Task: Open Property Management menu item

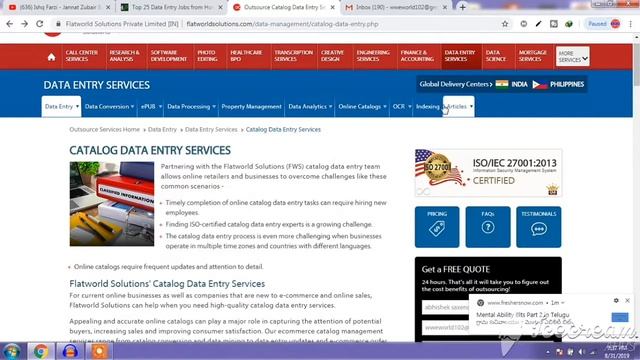Action: pyautogui.click(x=251, y=107)
